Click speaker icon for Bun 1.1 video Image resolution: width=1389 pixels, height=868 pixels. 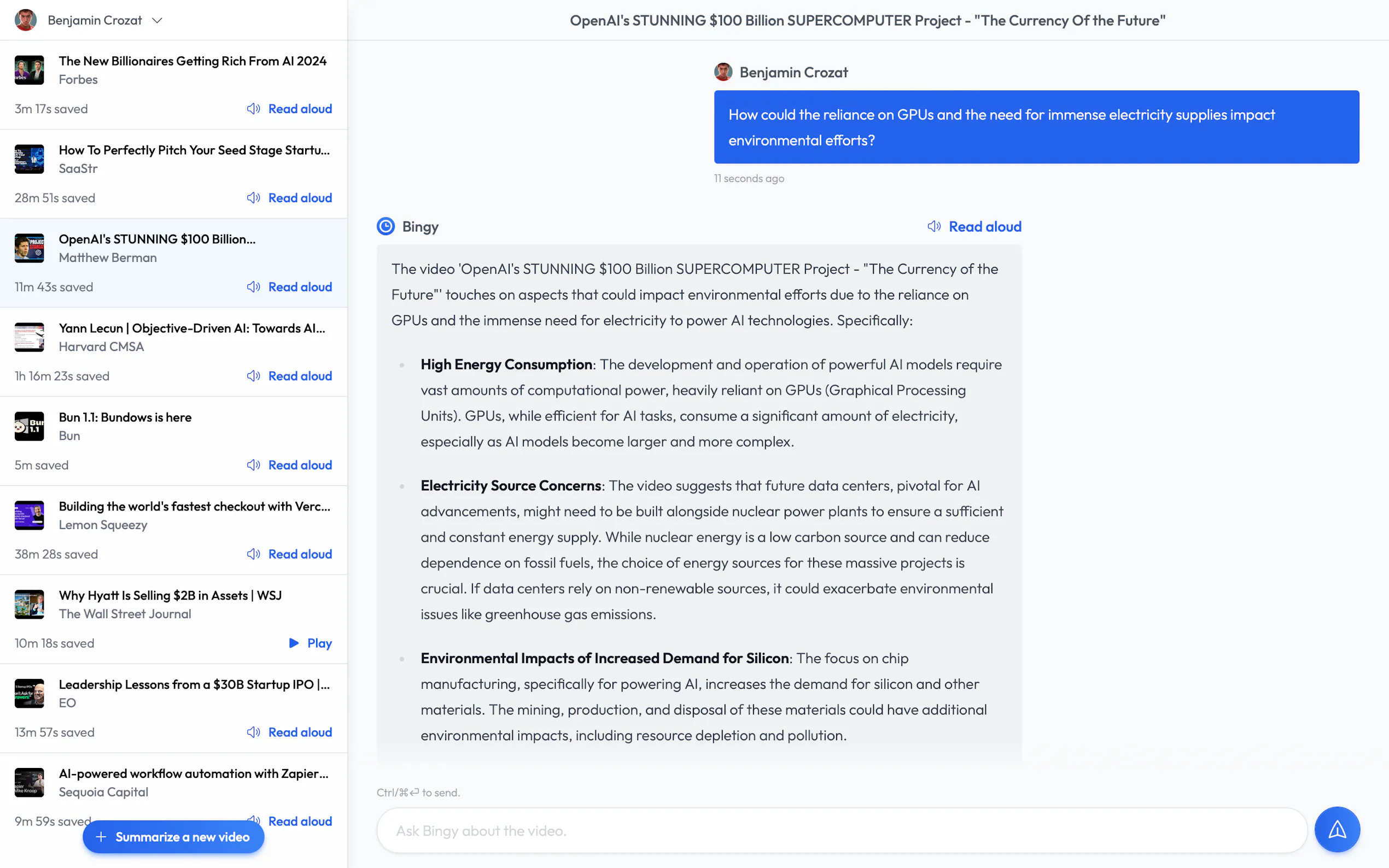point(253,465)
